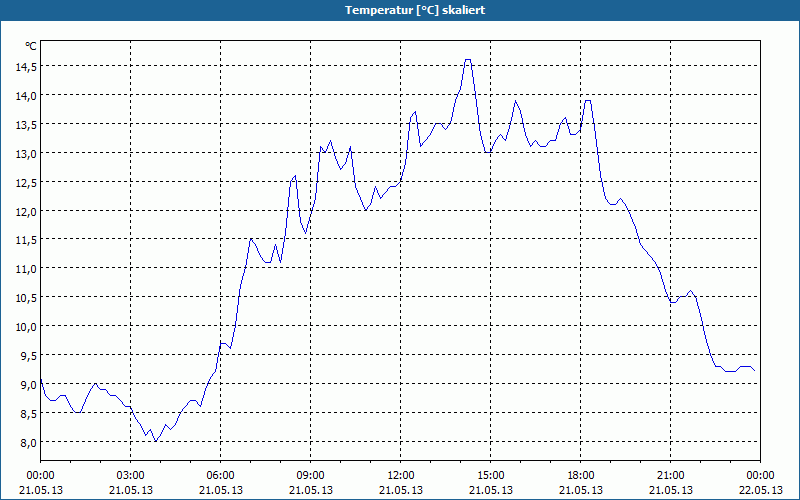
Task: Click the "18:00" time label
Action: pyautogui.click(x=581, y=476)
